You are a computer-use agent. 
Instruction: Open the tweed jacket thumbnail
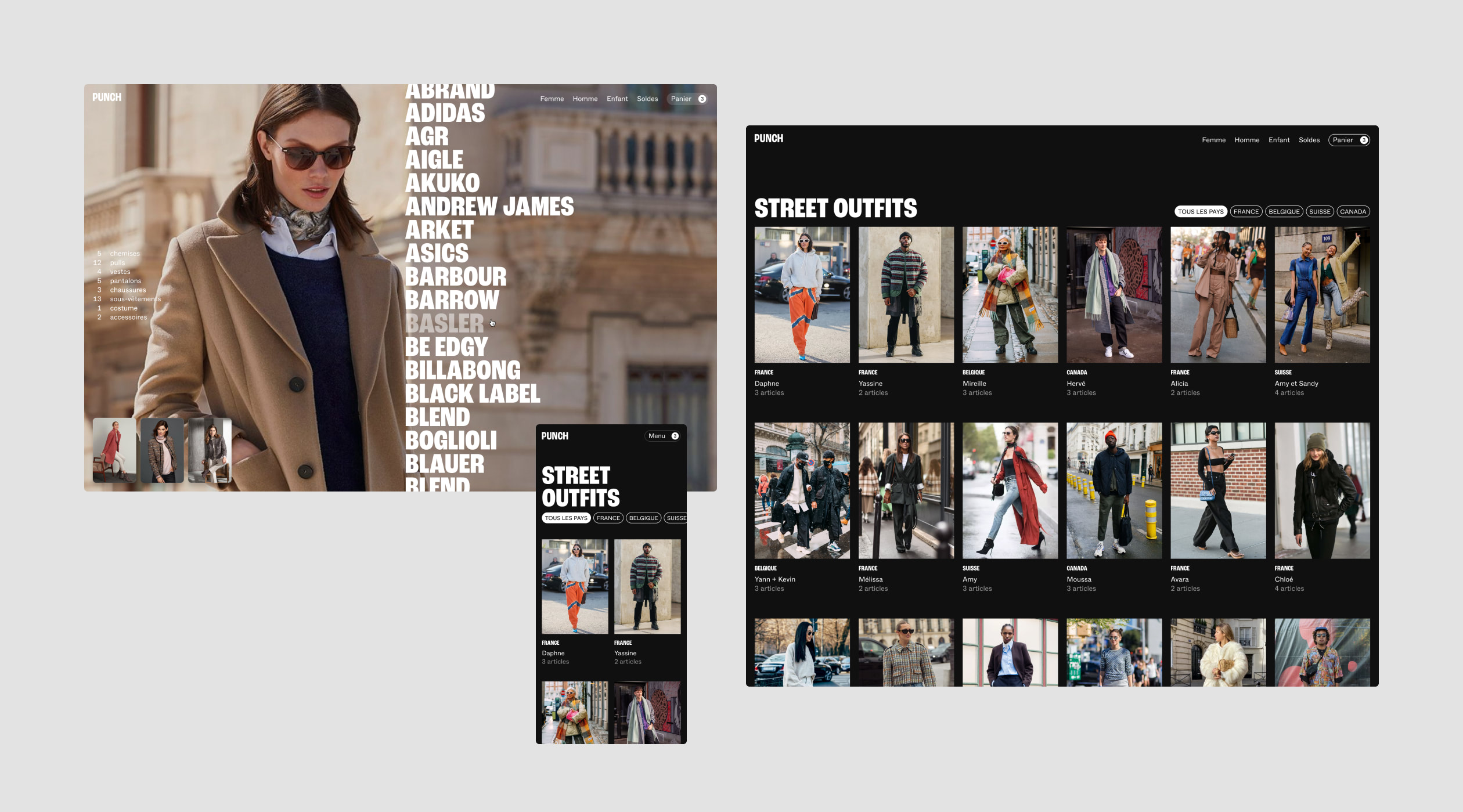tap(162, 450)
